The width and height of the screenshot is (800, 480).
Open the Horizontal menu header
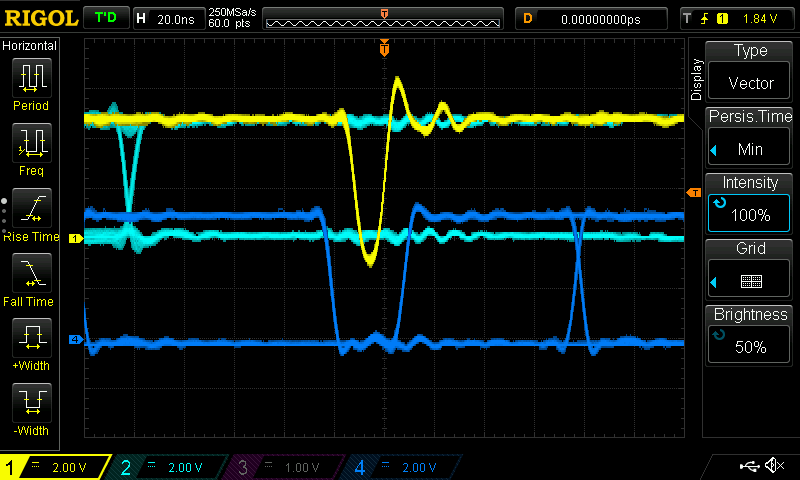[x=30, y=46]
